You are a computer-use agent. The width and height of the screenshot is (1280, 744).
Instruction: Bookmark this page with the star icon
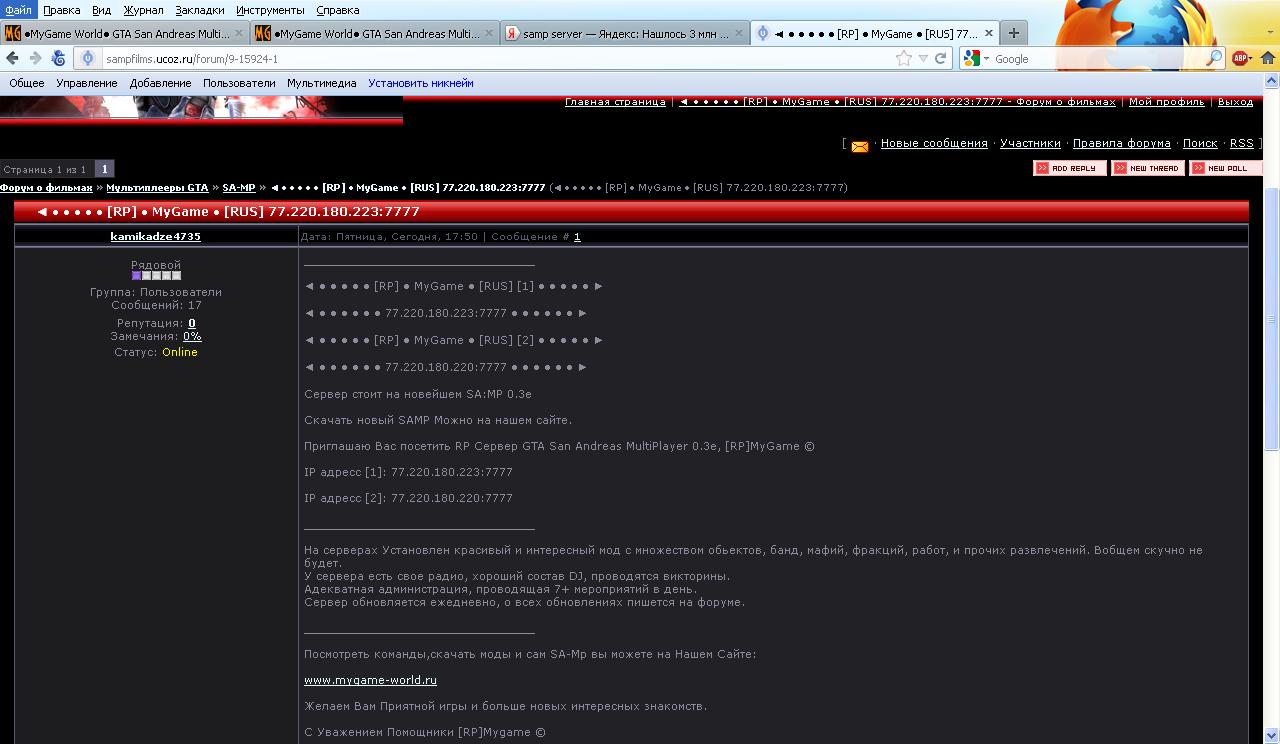(x=904, y=58)
